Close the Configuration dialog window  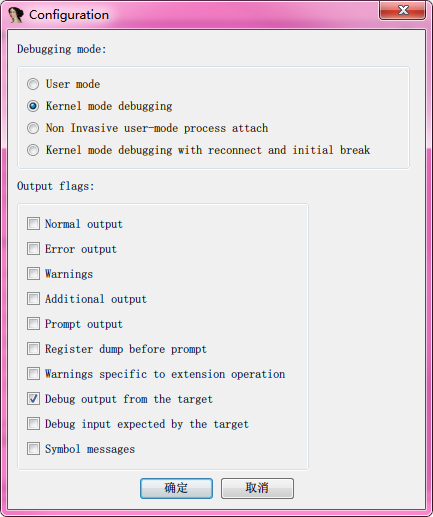[x=402, y=10]
